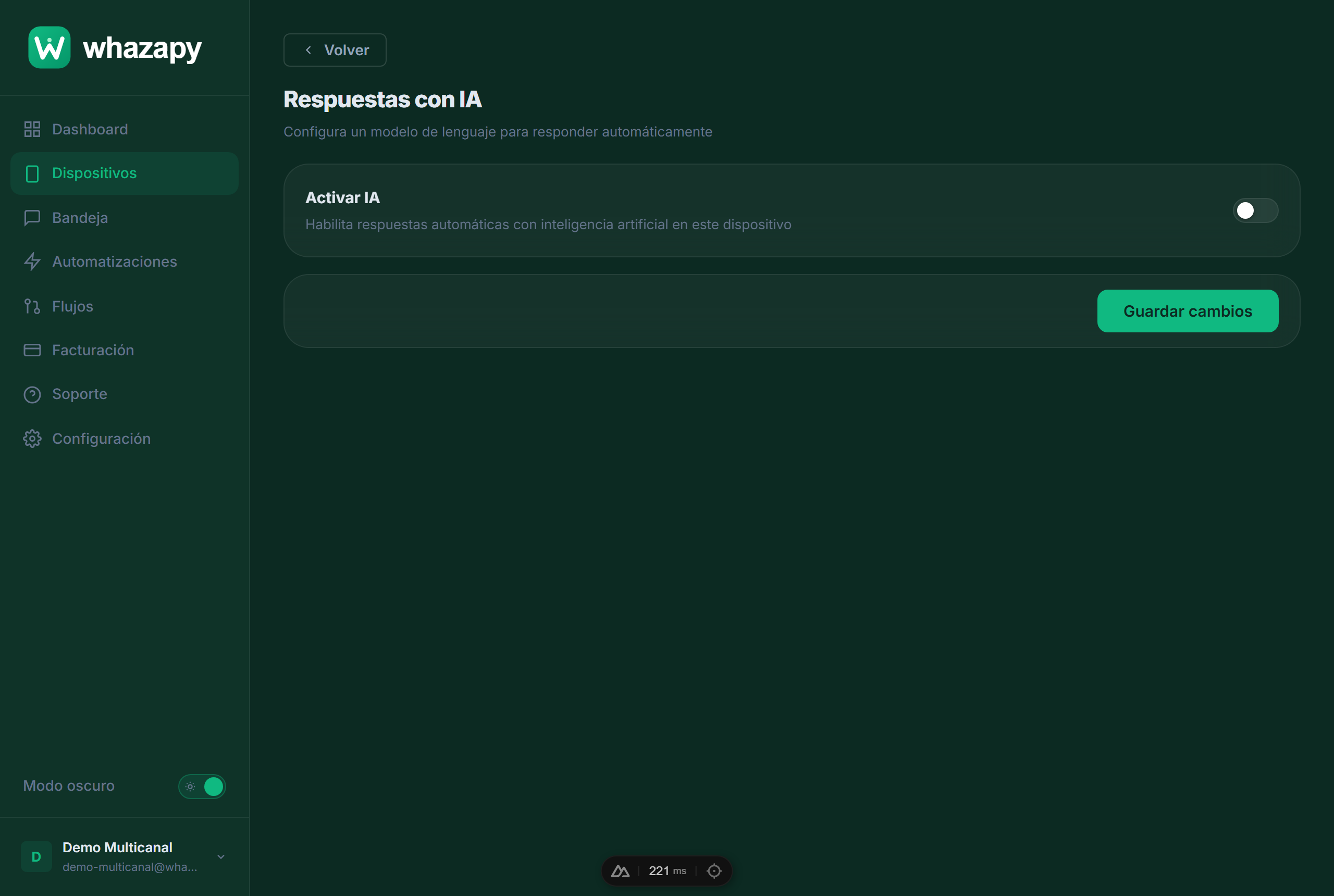Image resolution: width=1334 pixels, height=896 pixels.
Task: Click the Respuestas con IA heading
Action: (382, 99)
